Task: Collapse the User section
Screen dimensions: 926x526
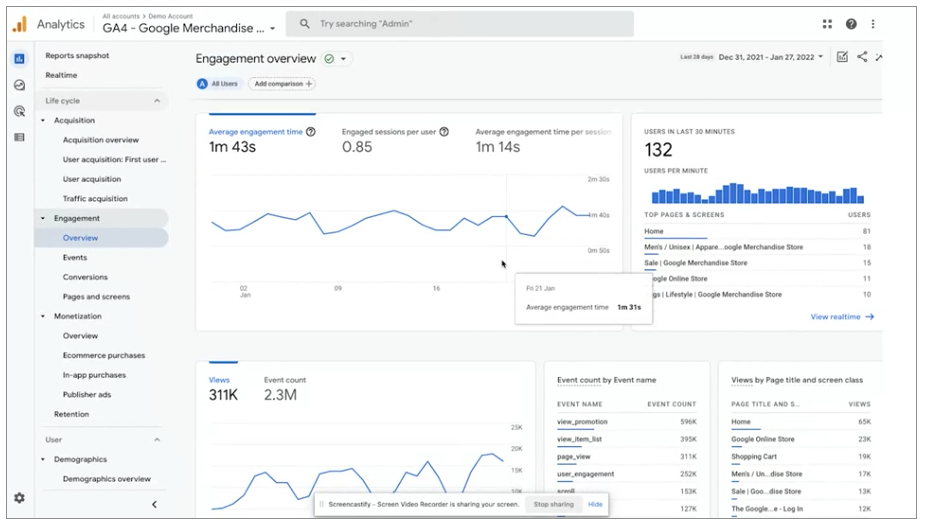Action: tap(157, 440)
